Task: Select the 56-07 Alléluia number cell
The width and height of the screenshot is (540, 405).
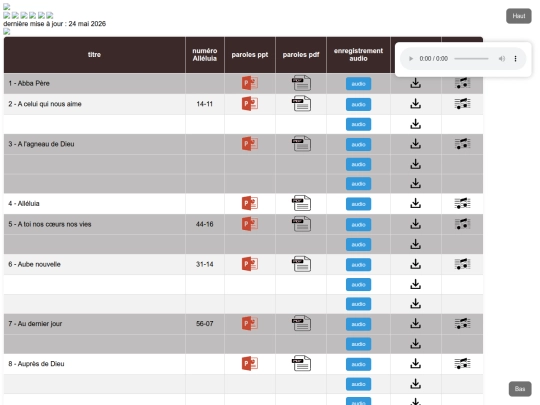Action: coord(205,324)
